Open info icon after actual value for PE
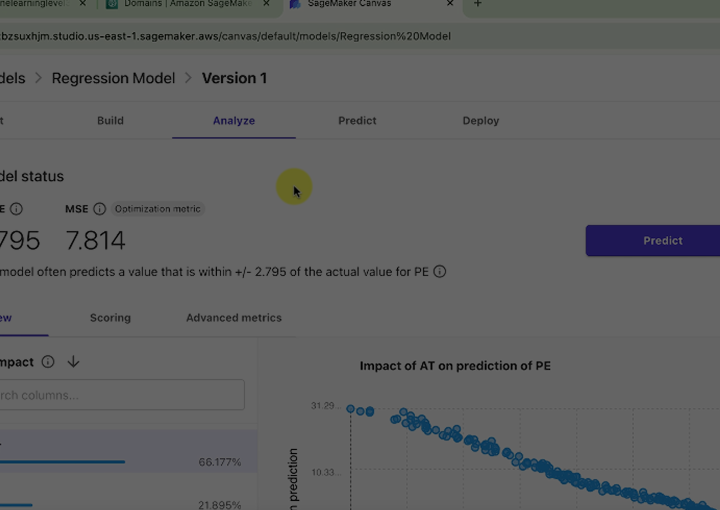 pos(439,272)
